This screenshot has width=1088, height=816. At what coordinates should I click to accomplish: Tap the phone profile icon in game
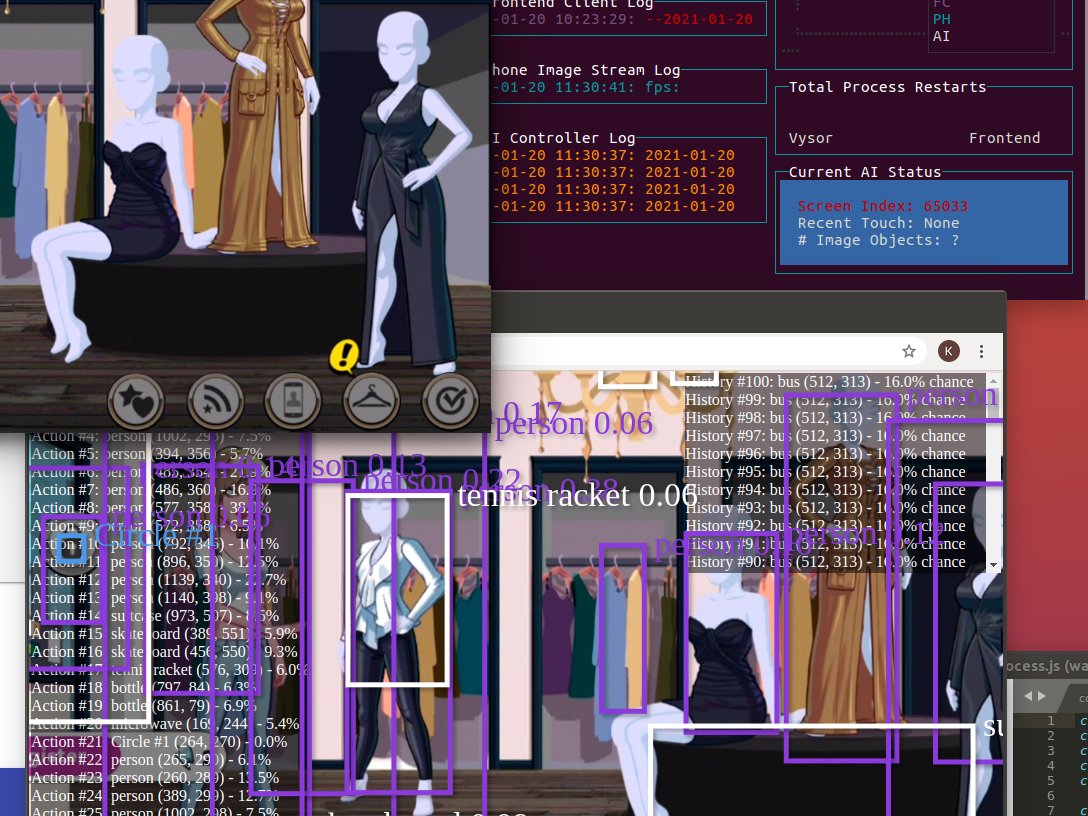293,400
